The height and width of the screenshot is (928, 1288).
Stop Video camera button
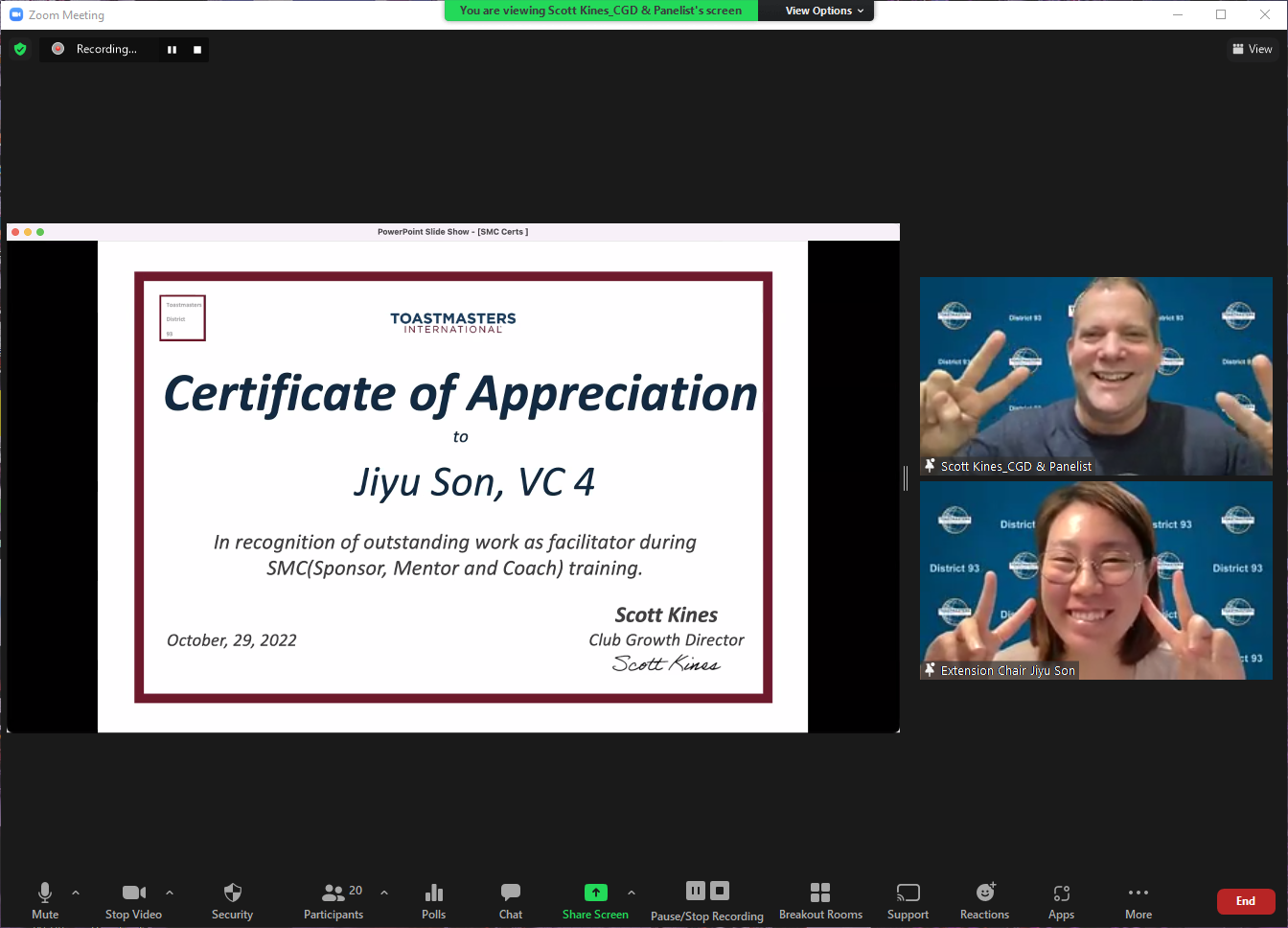click(x=134, y=900)
